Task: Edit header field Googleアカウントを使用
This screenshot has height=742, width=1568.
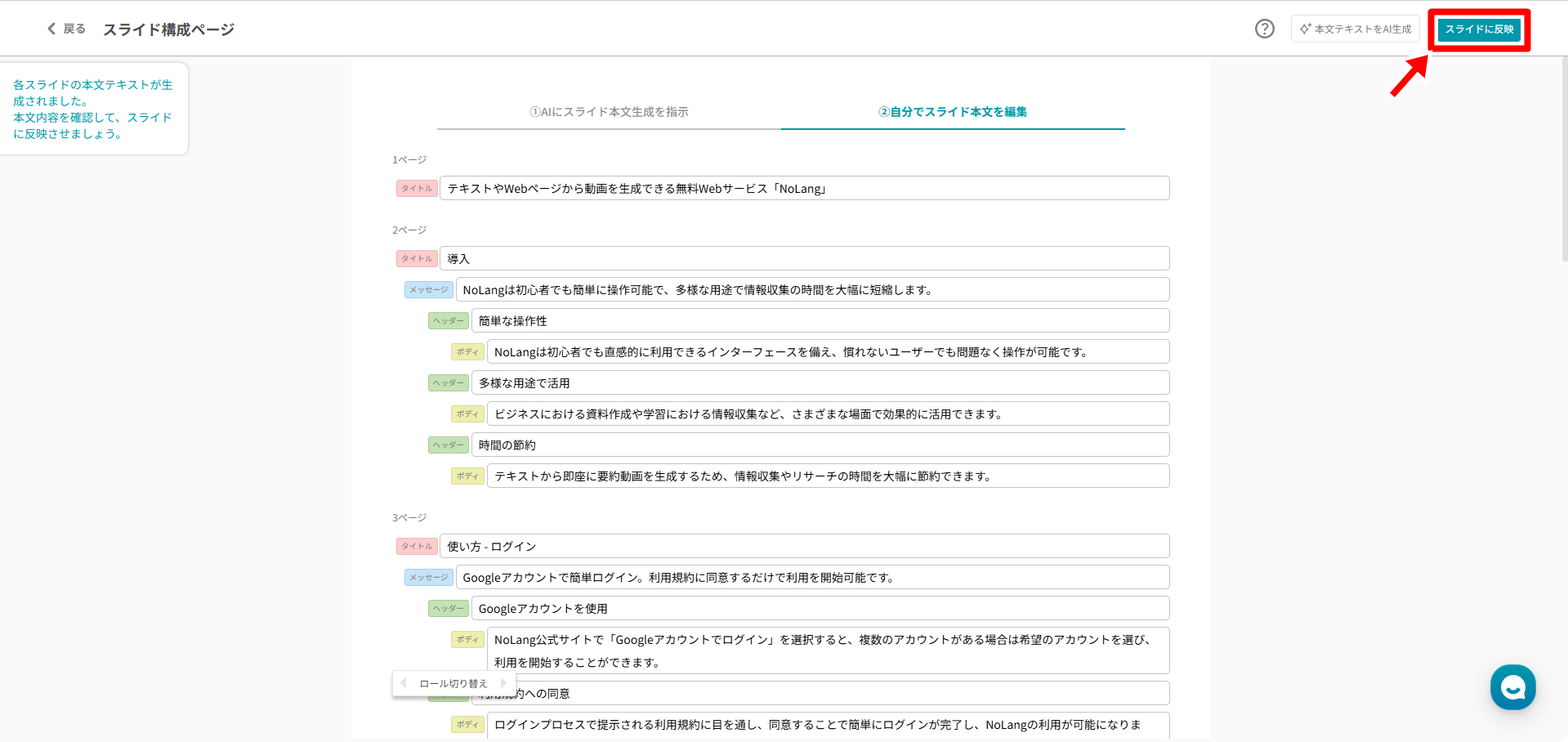Action: pos(820,608)
